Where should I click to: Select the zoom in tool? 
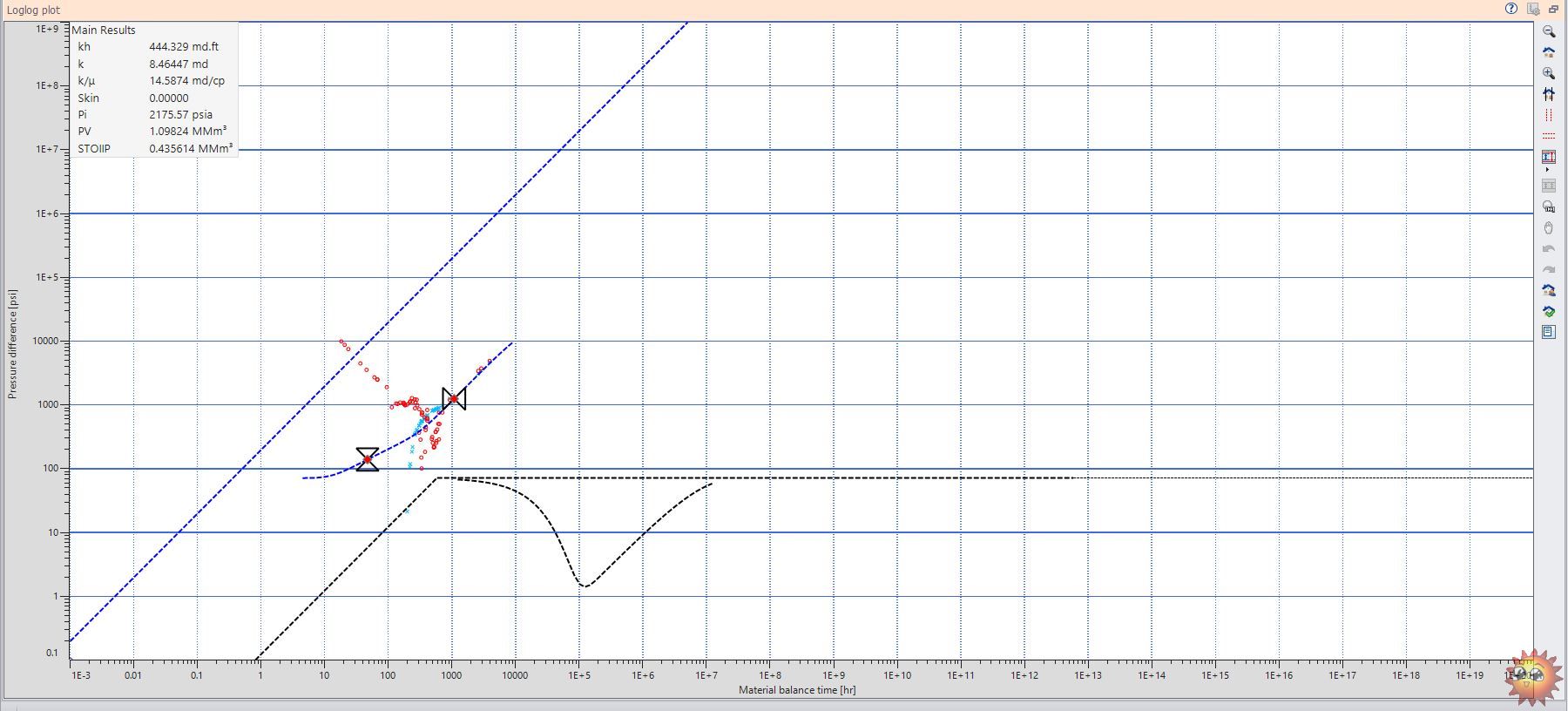(x=1549, y=73)
